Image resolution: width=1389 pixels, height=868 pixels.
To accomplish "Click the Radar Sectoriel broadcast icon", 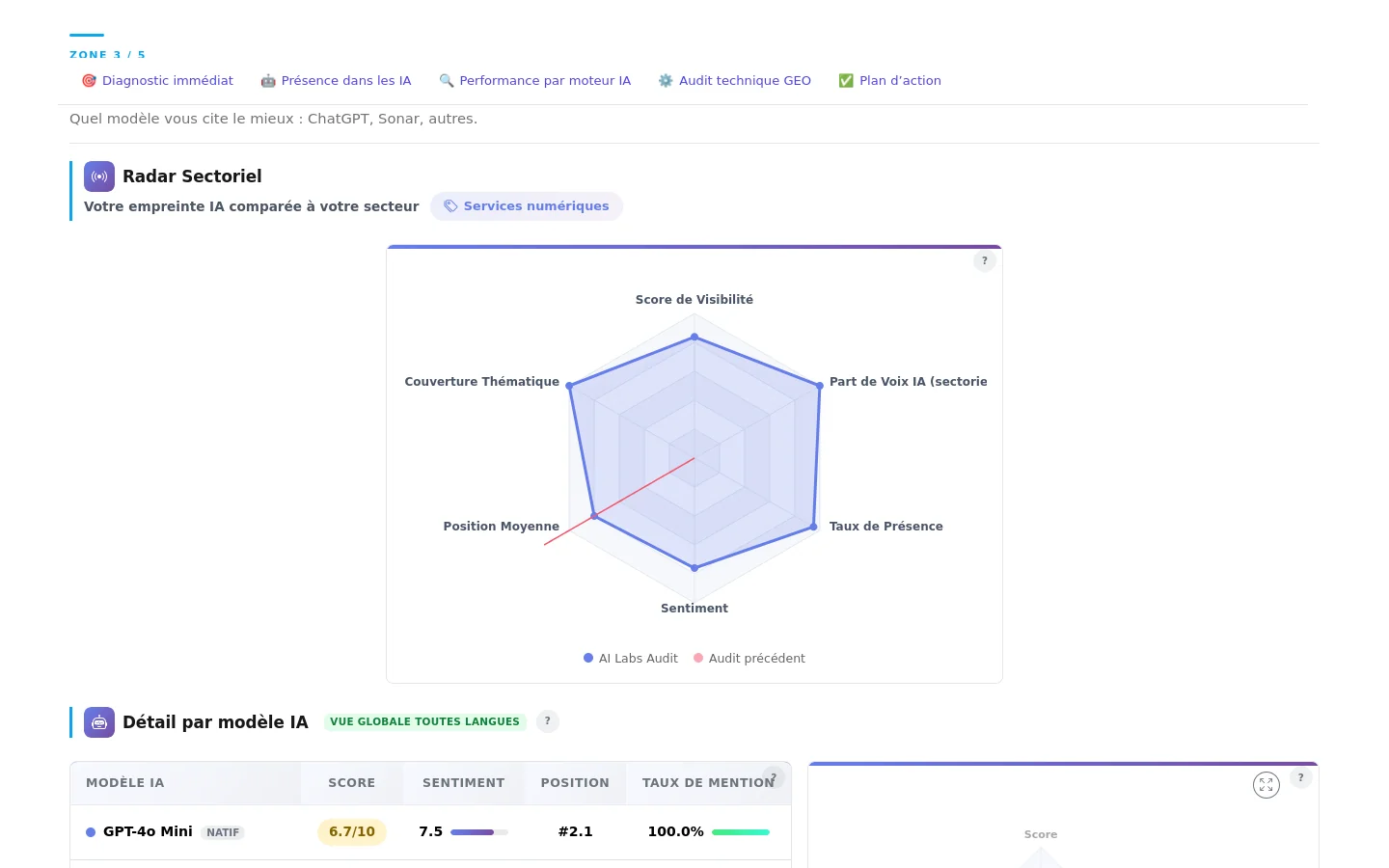I will [x=99, y=176].
